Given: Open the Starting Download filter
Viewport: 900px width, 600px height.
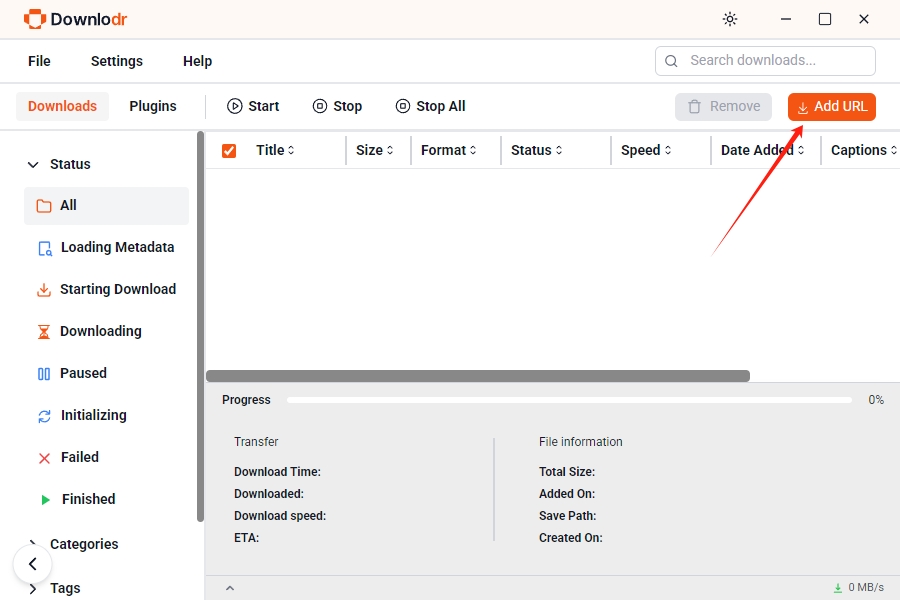Looking at the screenshot, I should 106,289.
